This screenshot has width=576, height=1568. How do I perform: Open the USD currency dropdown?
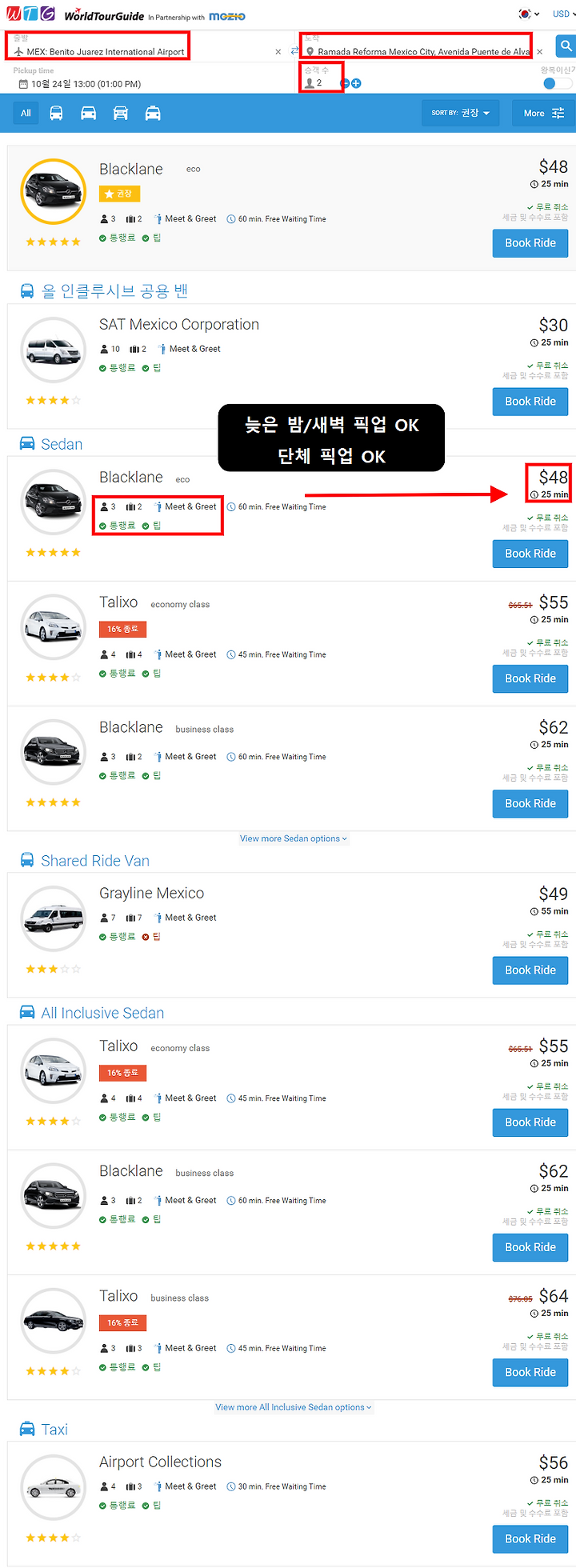[x=562, y=14]
